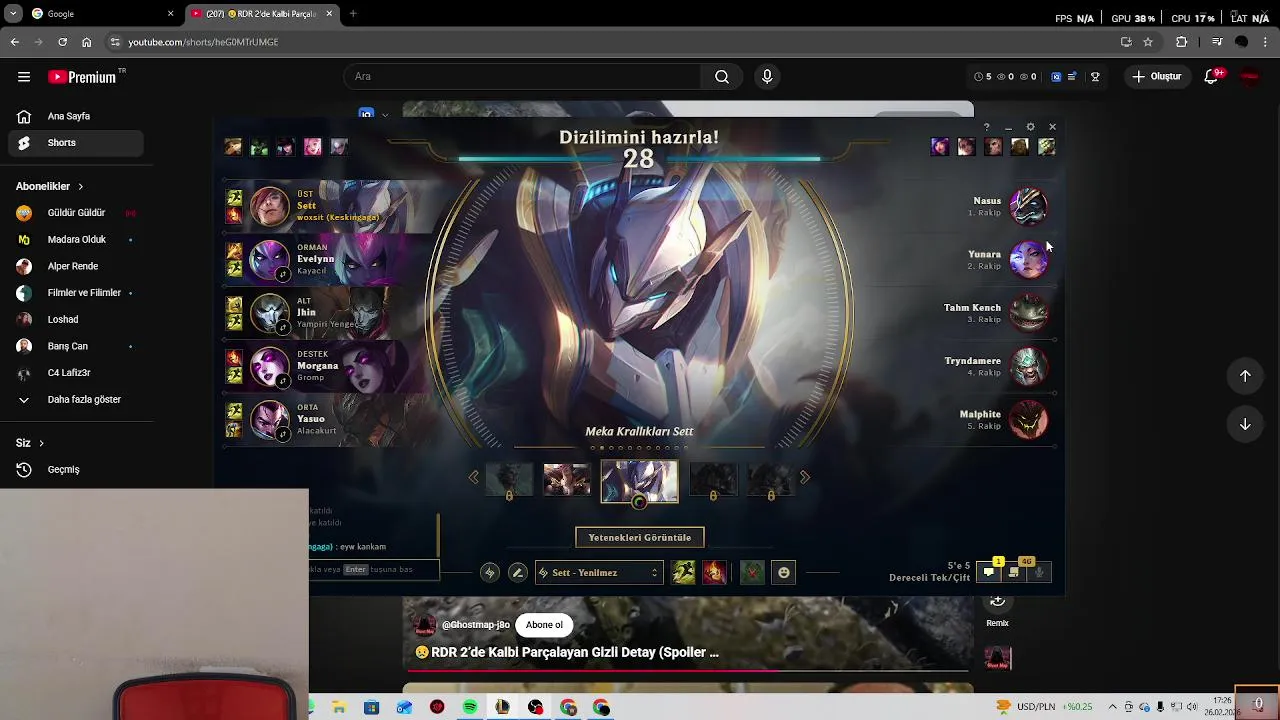Open @Ghostmap-j8o channel link
1280x720 pixels.
476,625
